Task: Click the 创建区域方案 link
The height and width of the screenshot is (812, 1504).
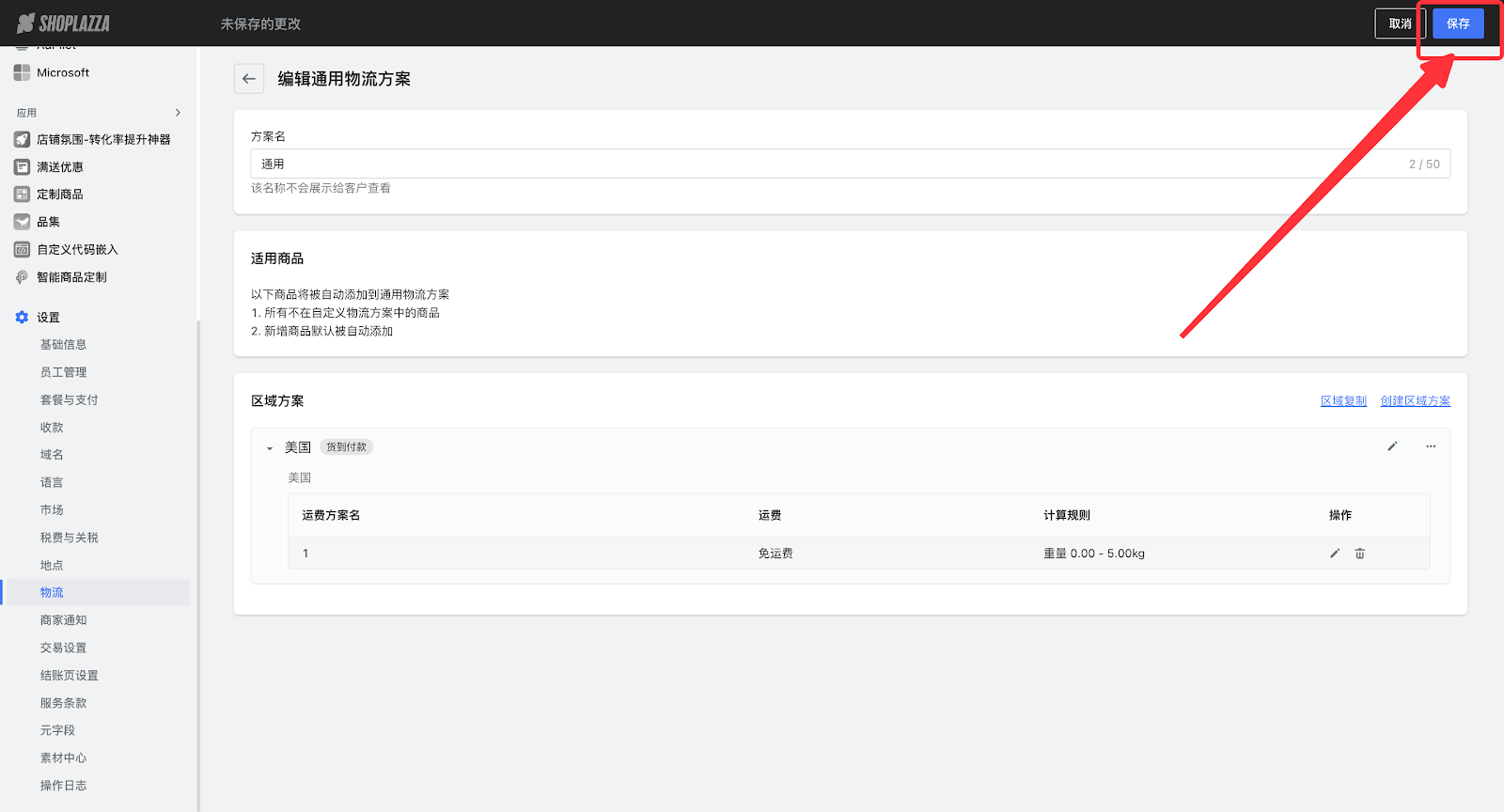Action: point(1415,401)
